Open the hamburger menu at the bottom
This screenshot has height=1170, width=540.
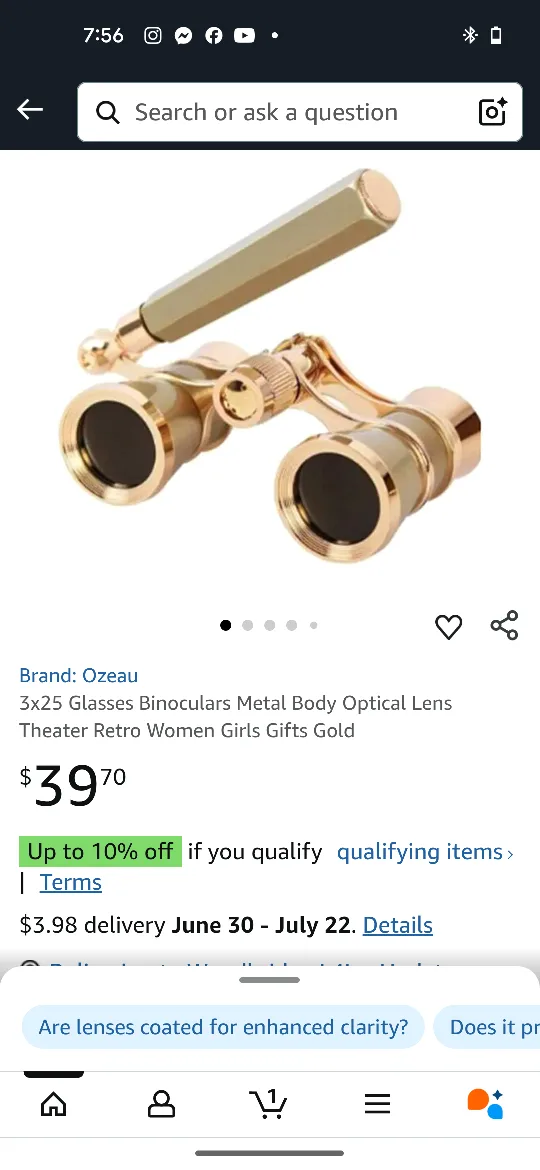[377, 1104]
